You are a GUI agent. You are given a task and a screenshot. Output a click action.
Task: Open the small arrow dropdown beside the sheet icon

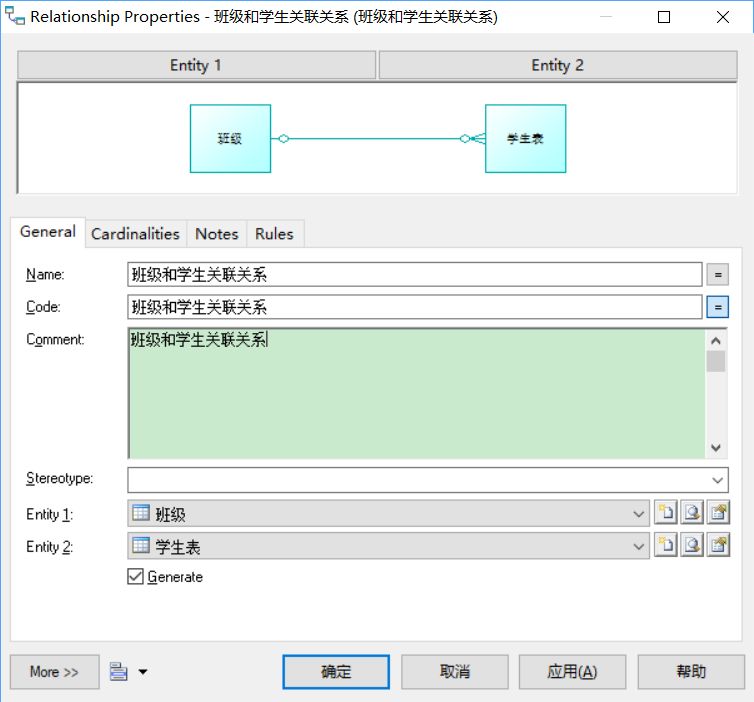143,672
